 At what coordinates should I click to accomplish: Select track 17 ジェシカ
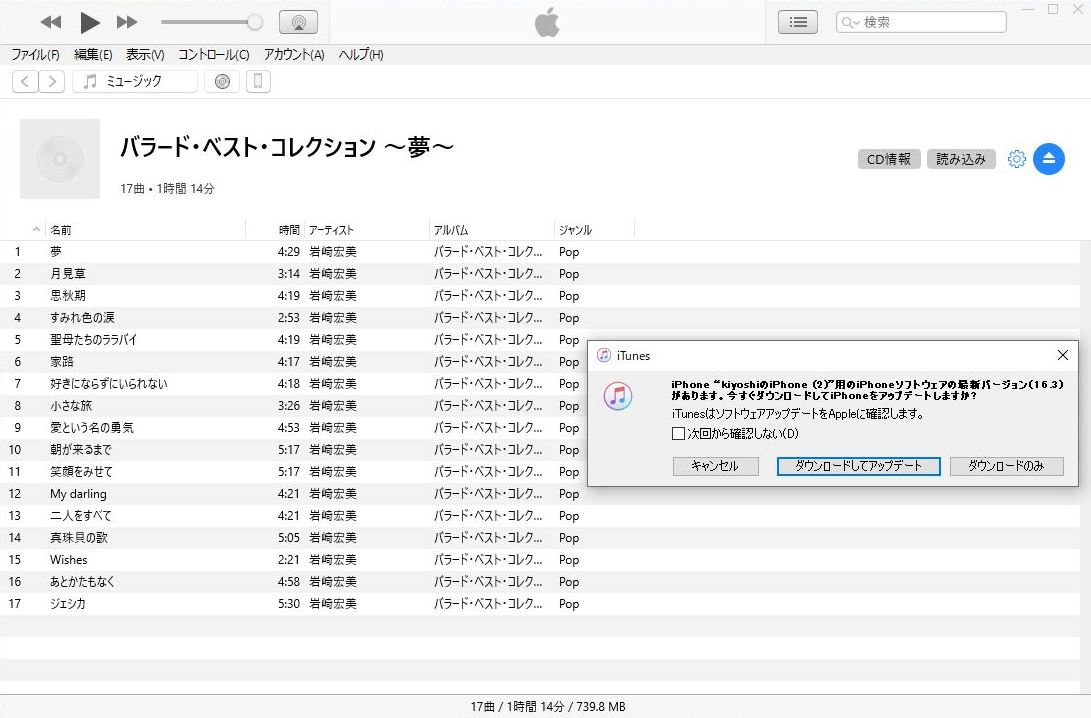[x=540, y=604]
